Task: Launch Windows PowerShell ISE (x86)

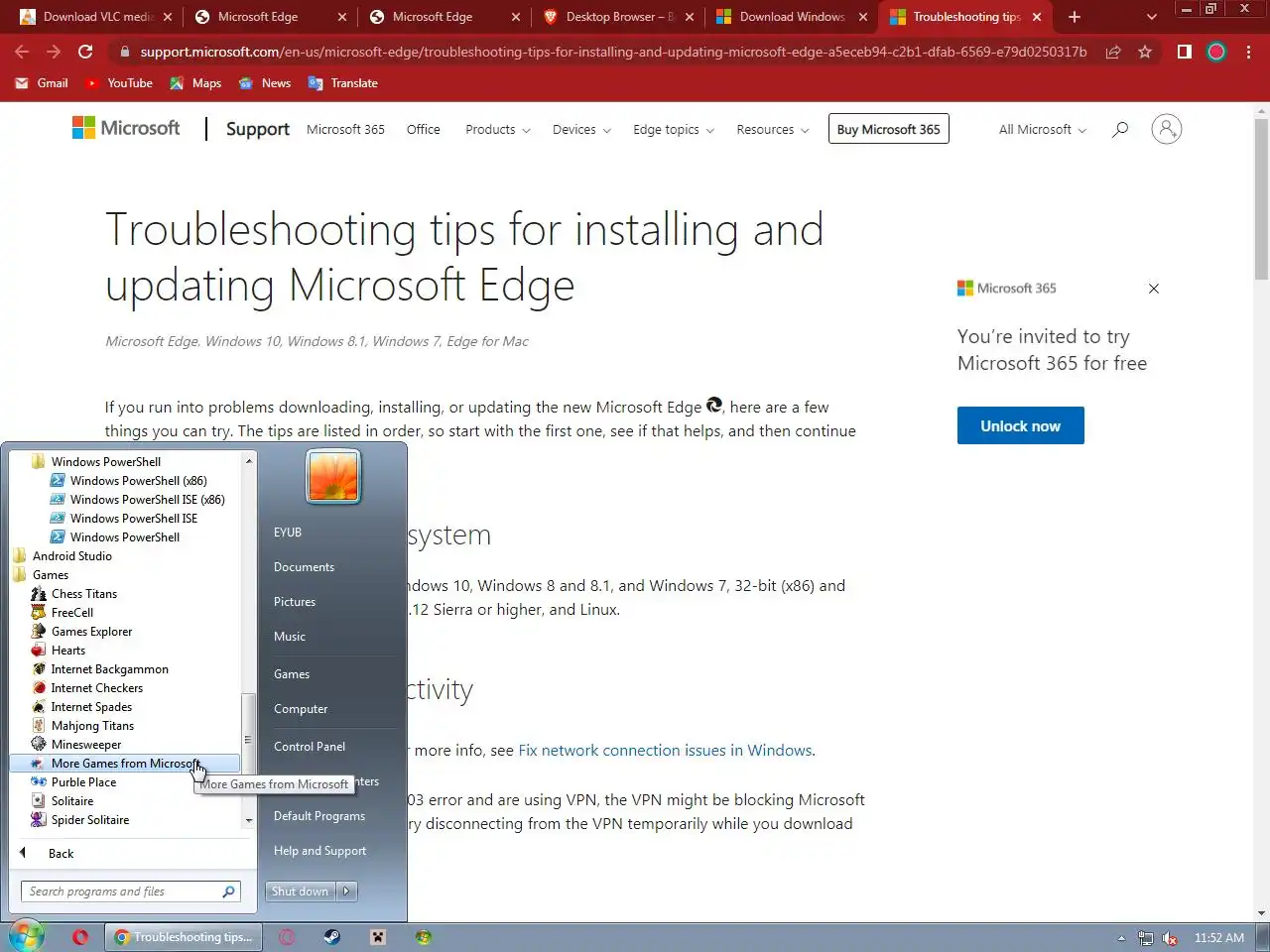Action: 147,500
